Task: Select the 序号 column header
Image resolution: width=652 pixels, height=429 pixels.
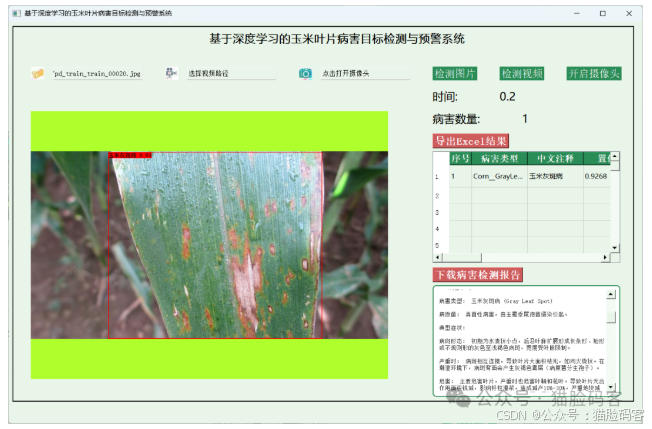Action: pyautogui.click(x=460, y=158)
